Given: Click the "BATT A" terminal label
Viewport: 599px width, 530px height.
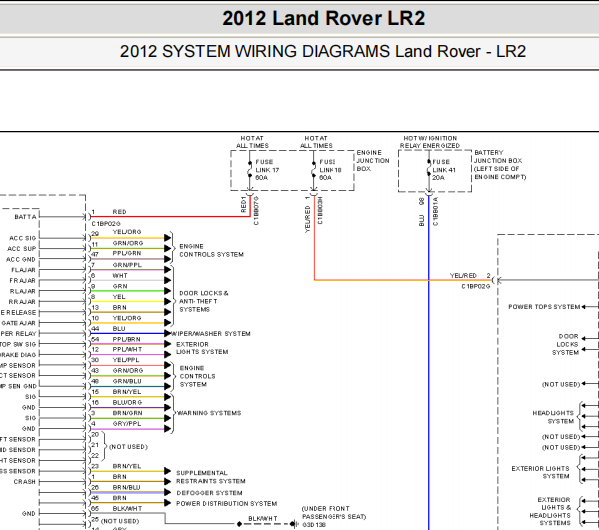Looking at the screenshot, I should point(25,217).
